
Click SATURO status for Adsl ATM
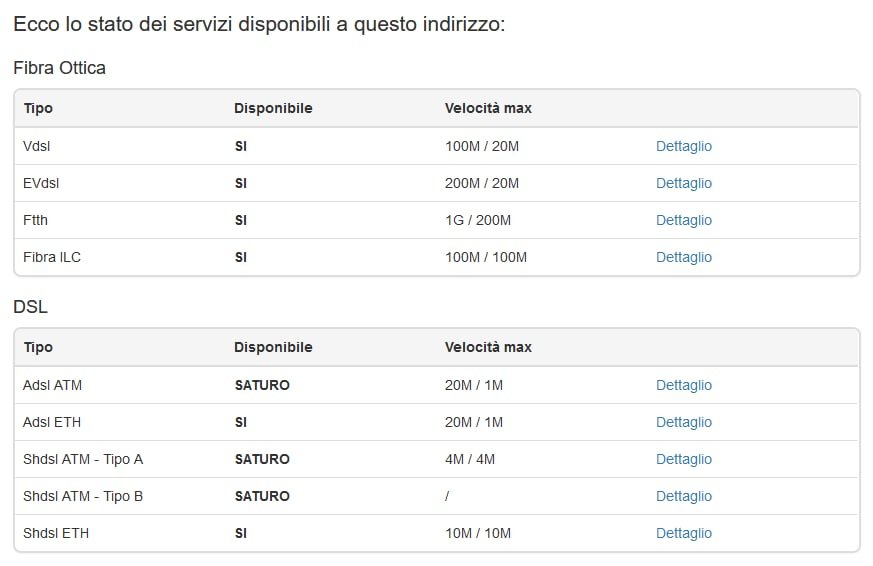click(262, 385)
